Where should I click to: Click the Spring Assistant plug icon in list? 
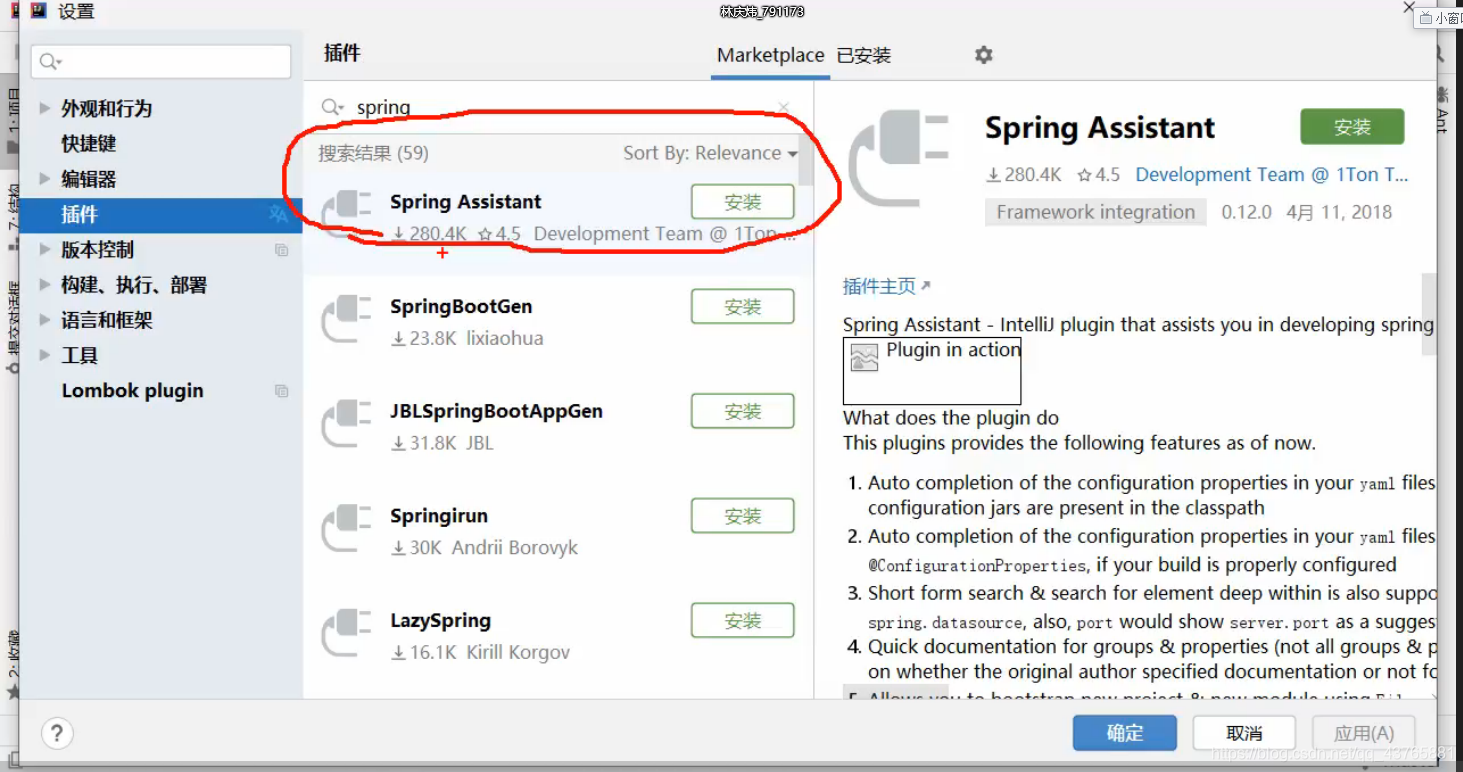coord(347,214)
